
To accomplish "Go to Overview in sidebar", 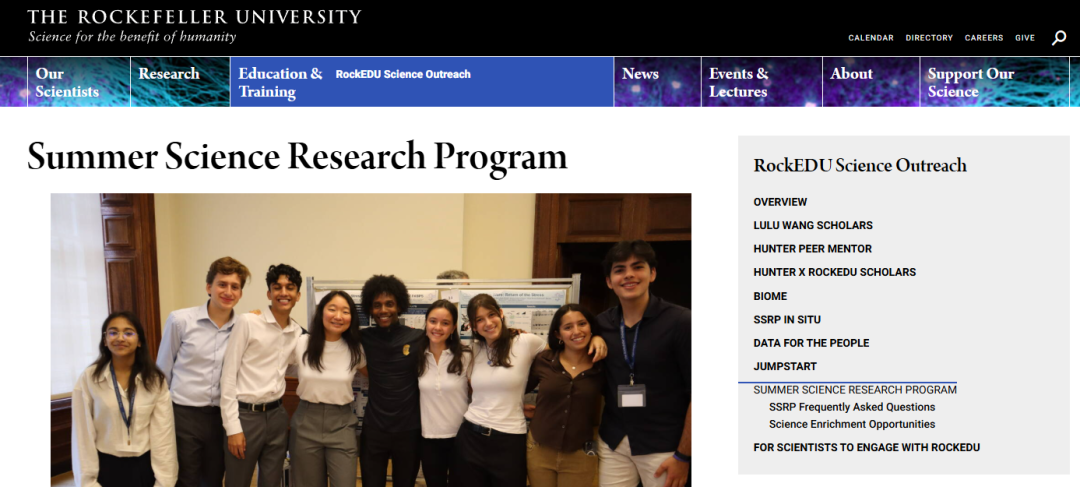I will click(x=780, y=202).
